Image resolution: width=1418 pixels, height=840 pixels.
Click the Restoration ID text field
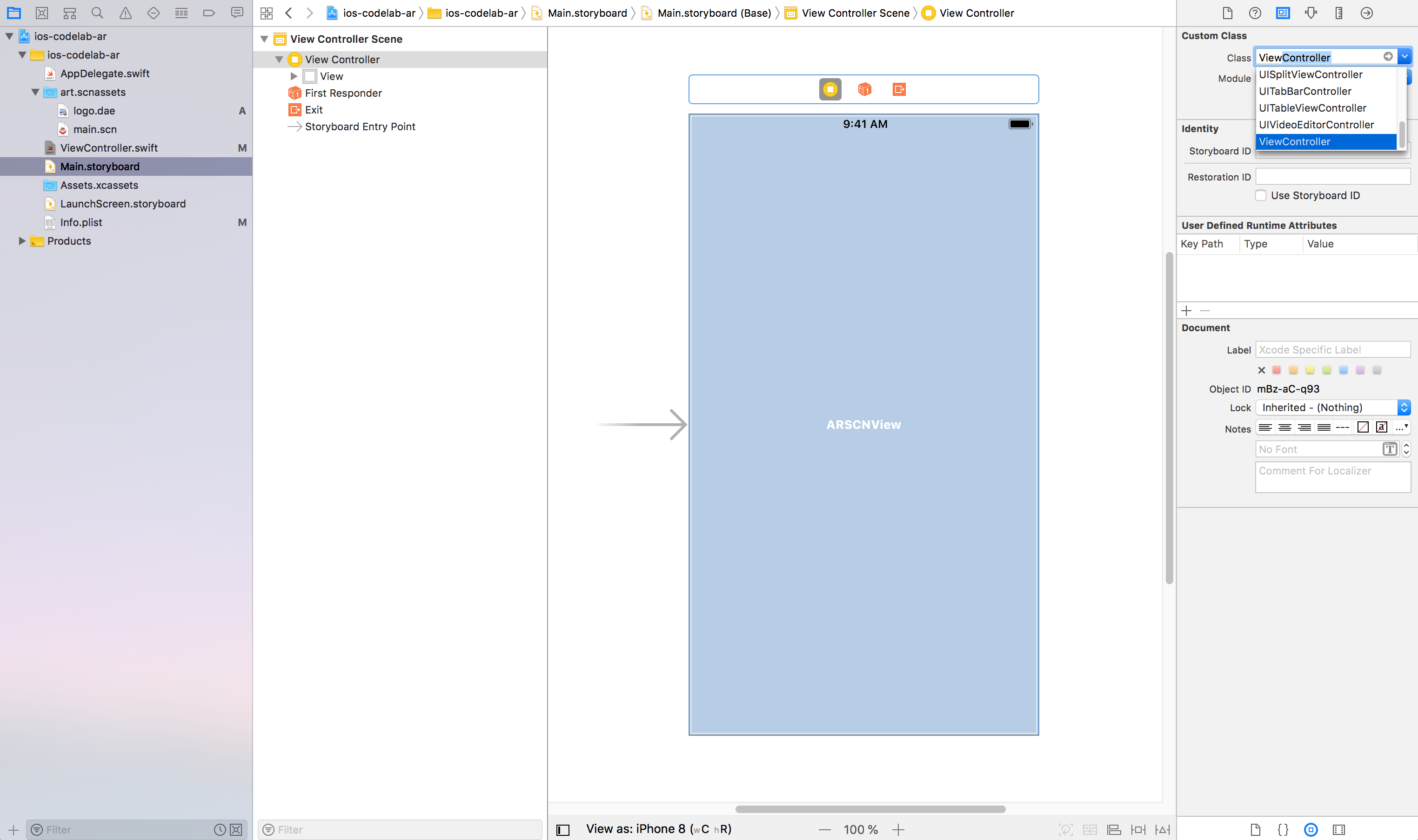(1332, 177)
